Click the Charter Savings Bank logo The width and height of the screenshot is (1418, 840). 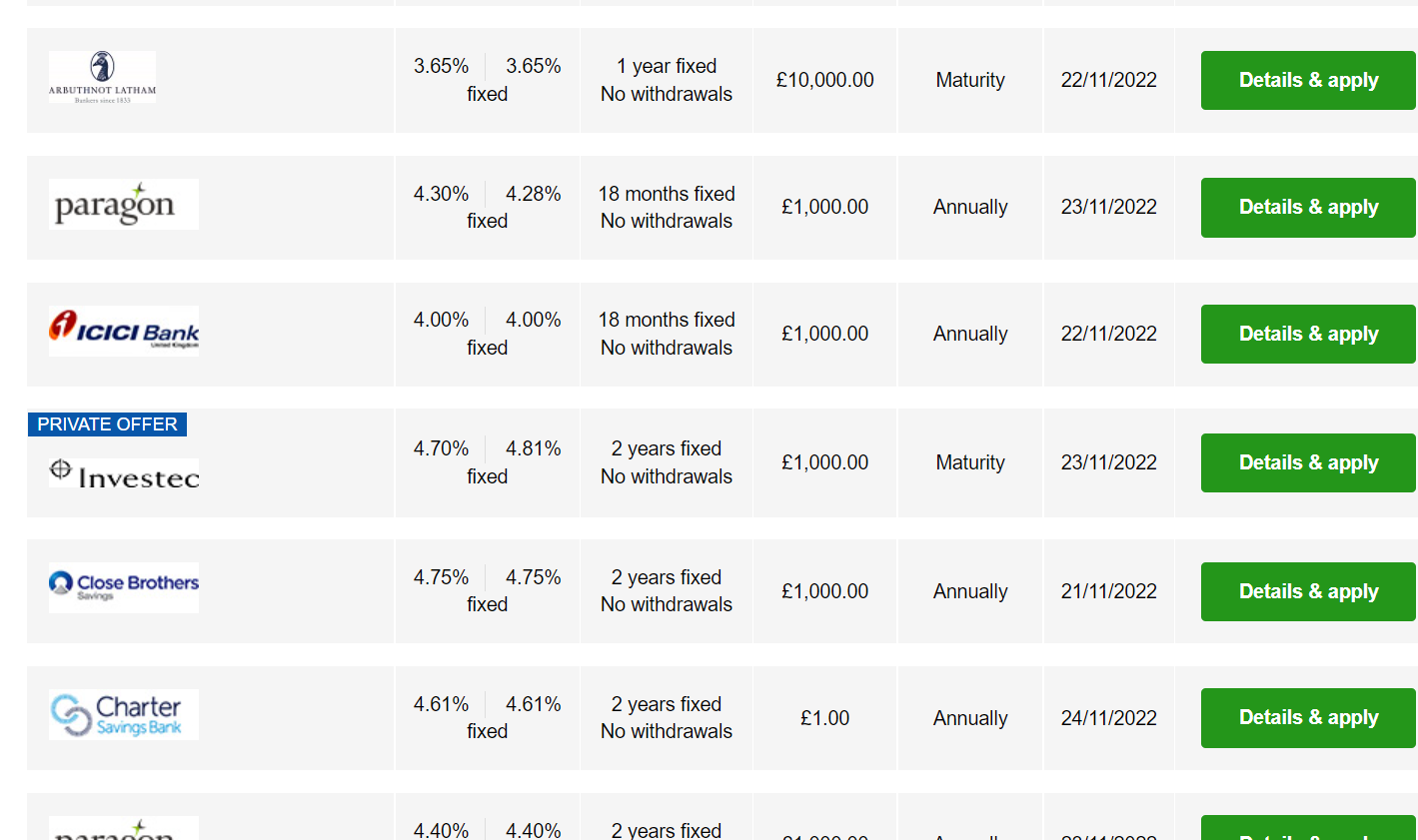[124, 714]
